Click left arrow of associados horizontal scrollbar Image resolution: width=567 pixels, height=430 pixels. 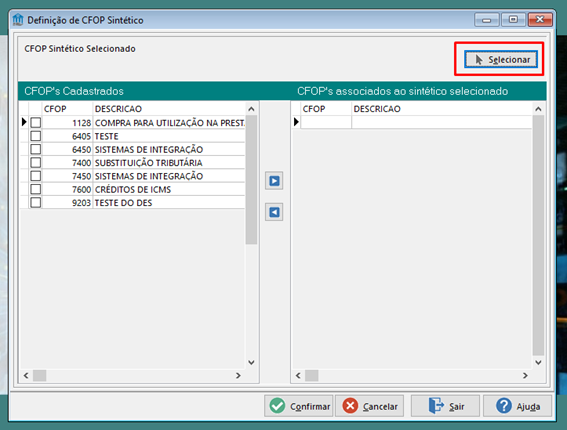pyautogui.click(x=298, y=375)
